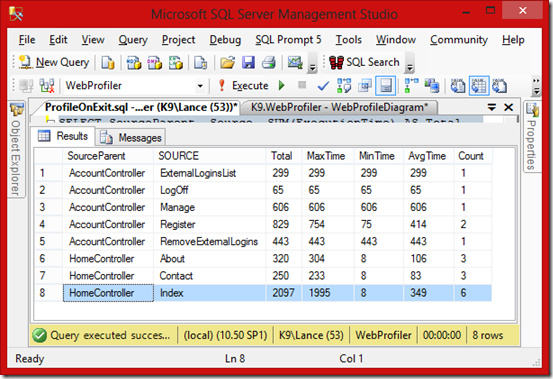The width and height of the screenshot is (553, 379).
Task: Start debugging with the green play arrow
Action: [281, 85]
